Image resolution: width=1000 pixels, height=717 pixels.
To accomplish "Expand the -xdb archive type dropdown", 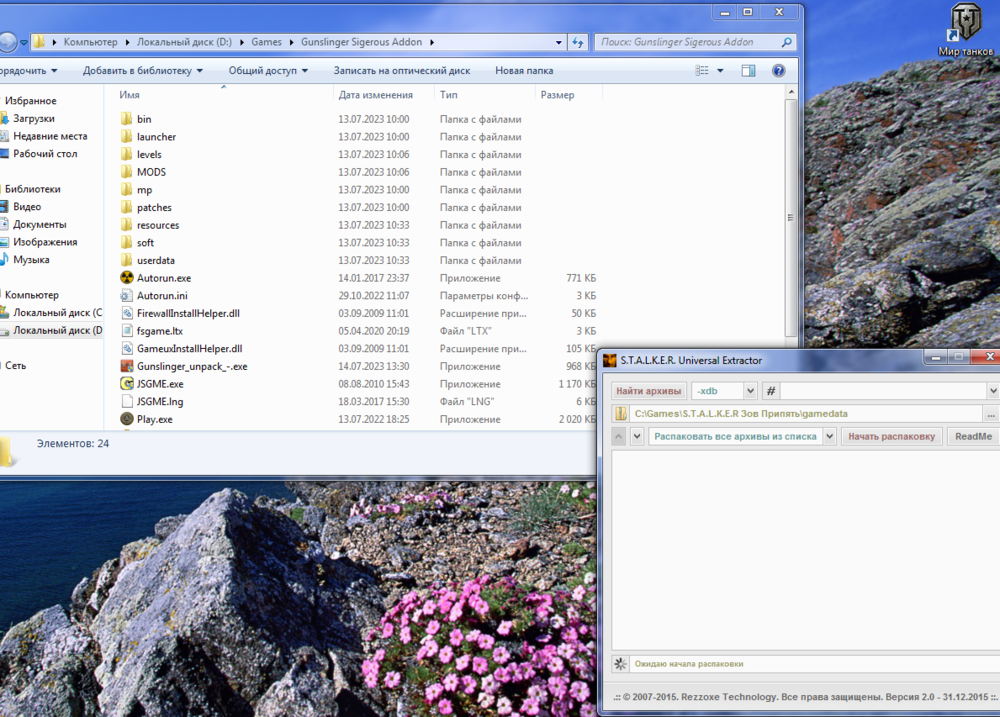I will point(750,391).
